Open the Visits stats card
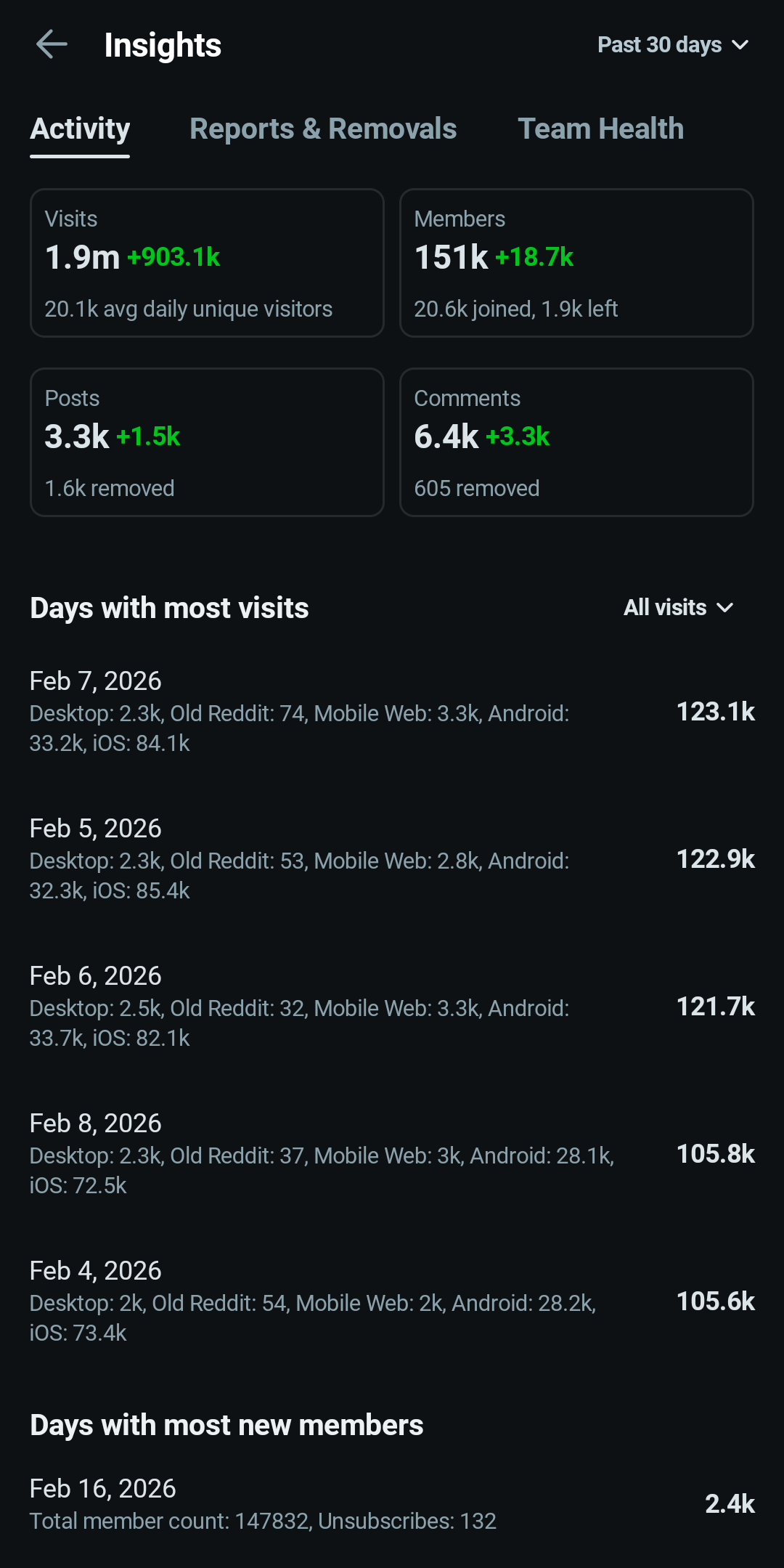The image size is (784, 1568). 207,263
